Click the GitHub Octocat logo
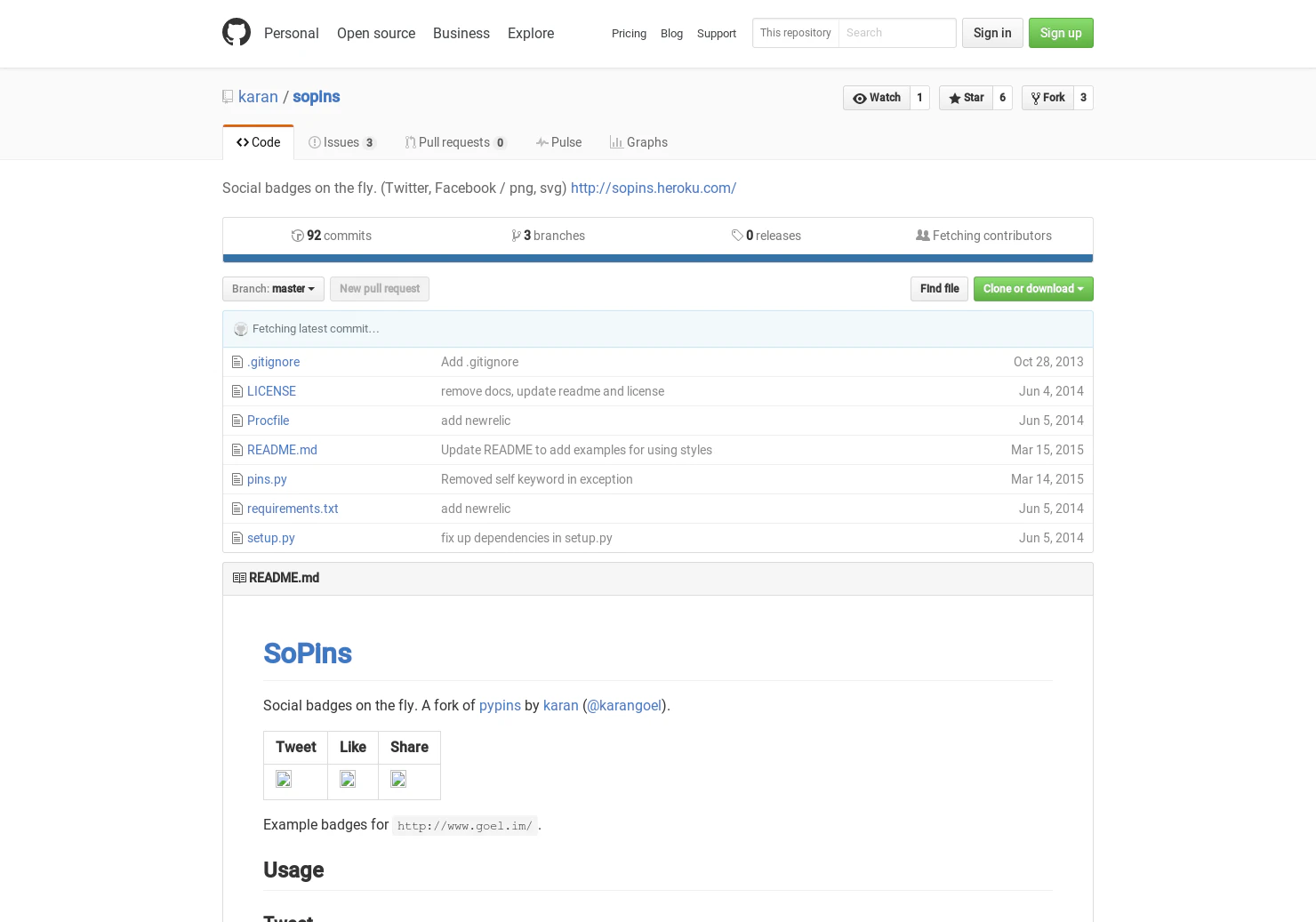The image size is (1316, 922). click(x=237, y=33)
